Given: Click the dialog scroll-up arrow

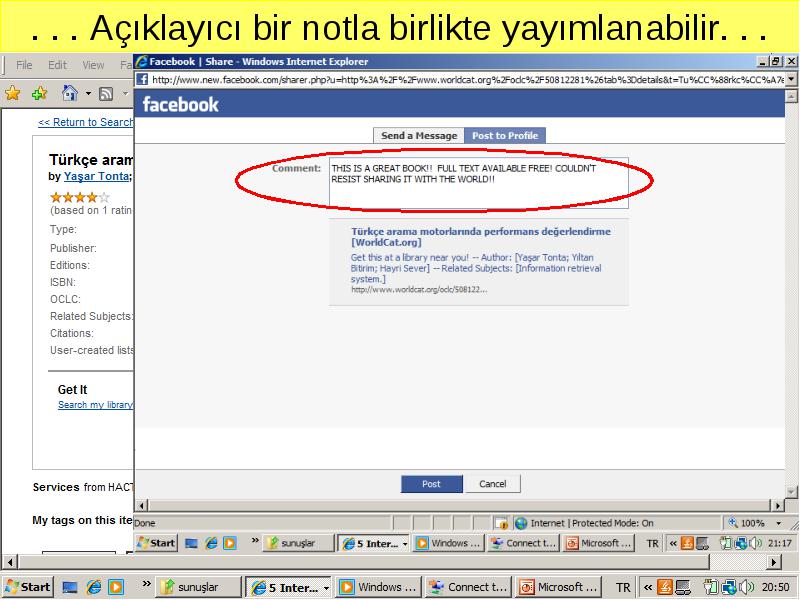Looking at the screenshot, I should click(x=791, y=96).
